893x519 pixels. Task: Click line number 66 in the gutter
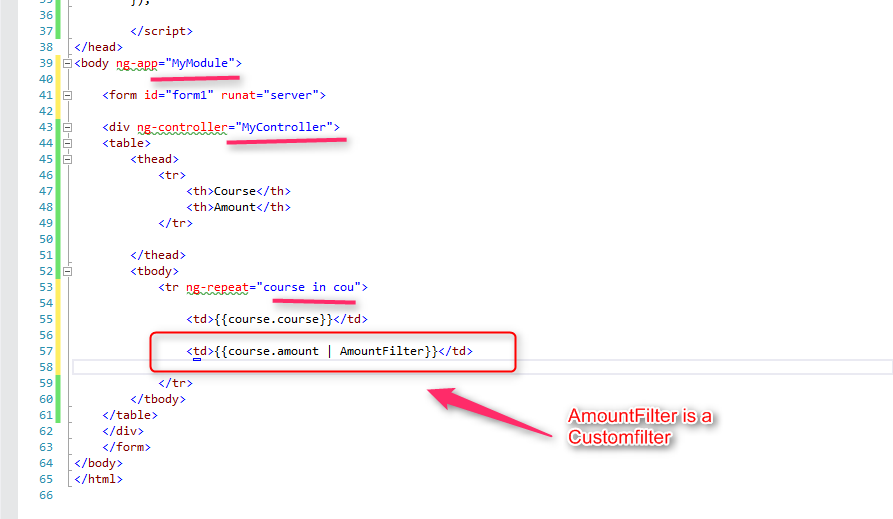(x=46, y=495)
